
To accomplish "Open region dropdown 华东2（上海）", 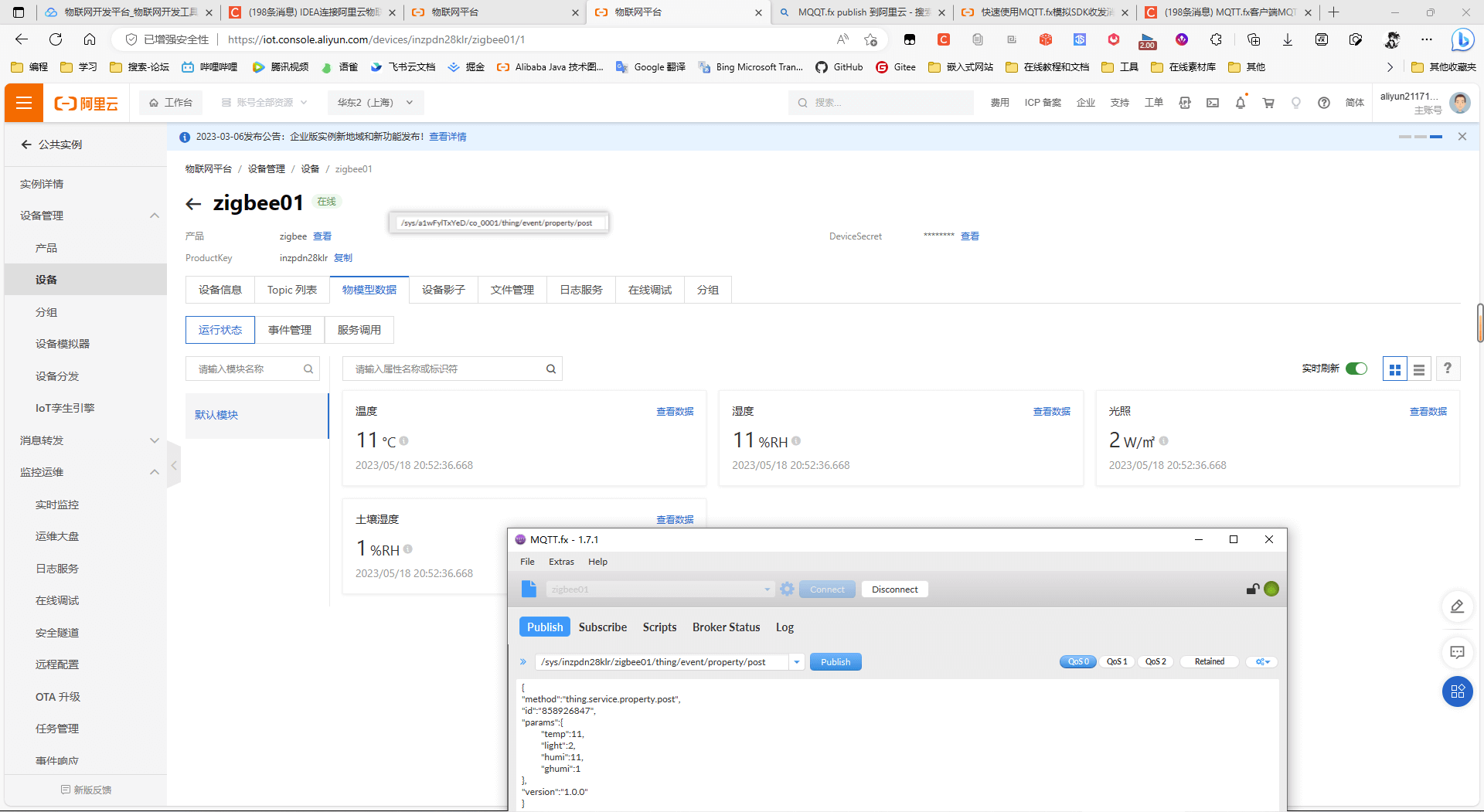I will click(375, 103).
